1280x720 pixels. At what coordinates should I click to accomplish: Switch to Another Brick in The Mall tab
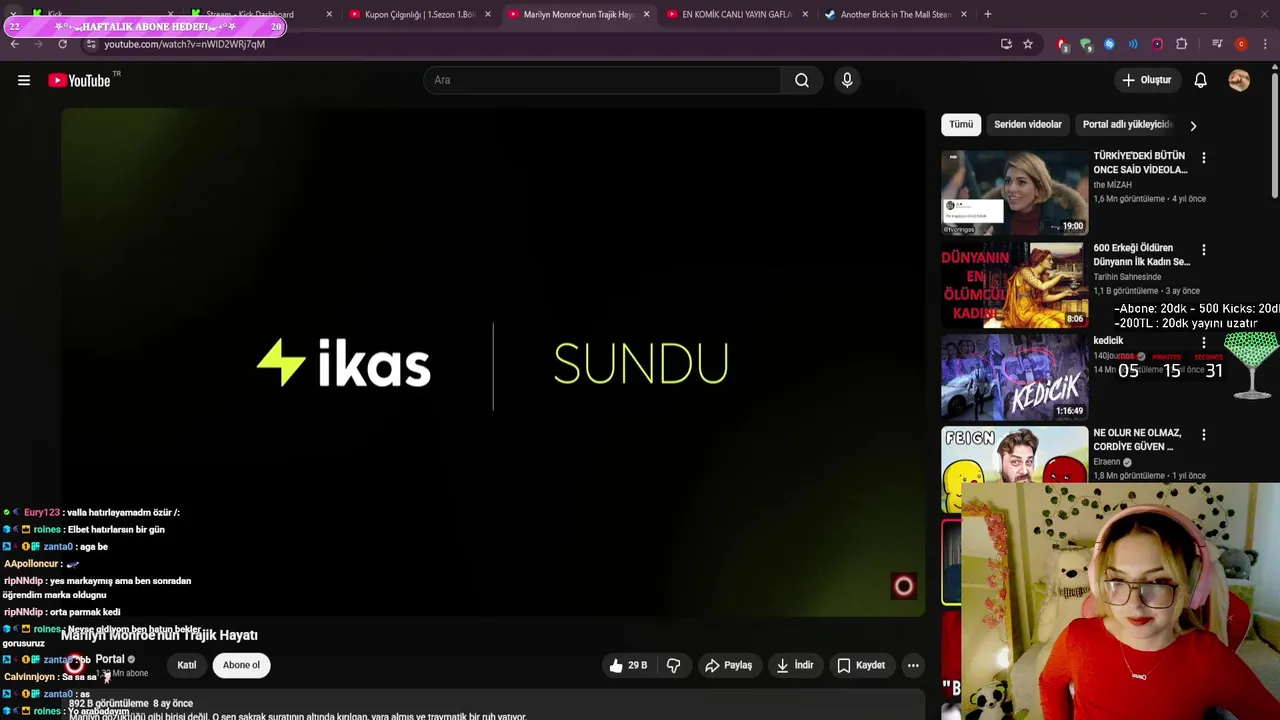(895, 14)
